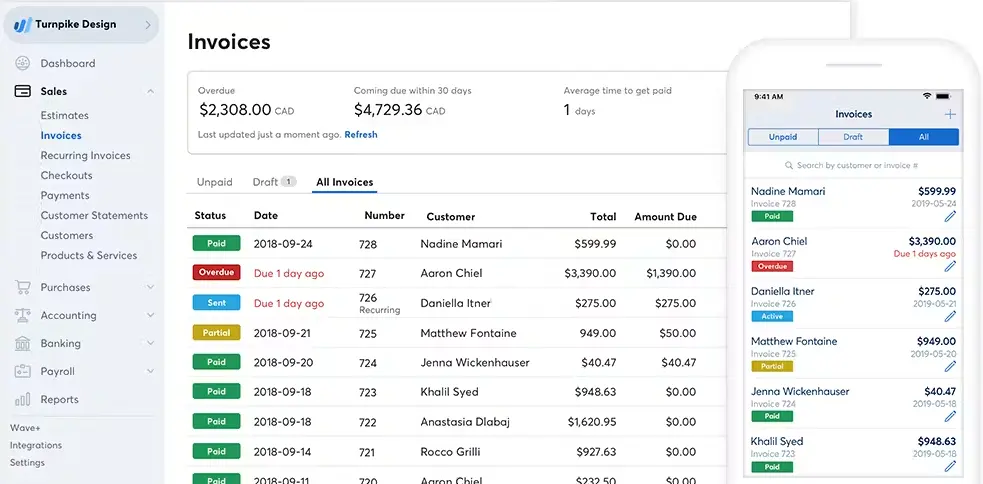Expand the Purchases section chevron
This screenshot has height=484, width=983.
pos(150,287)
